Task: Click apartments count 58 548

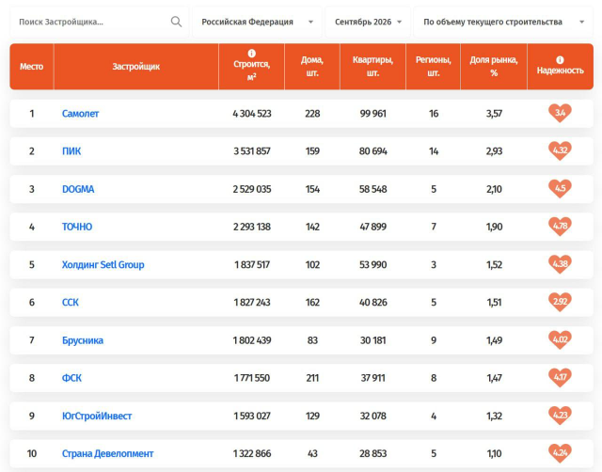Action: coord(373,189)
